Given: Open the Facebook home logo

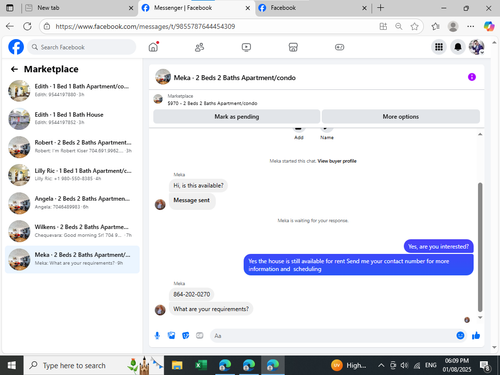Looking at the screenshot, I should tap(16, 47).
